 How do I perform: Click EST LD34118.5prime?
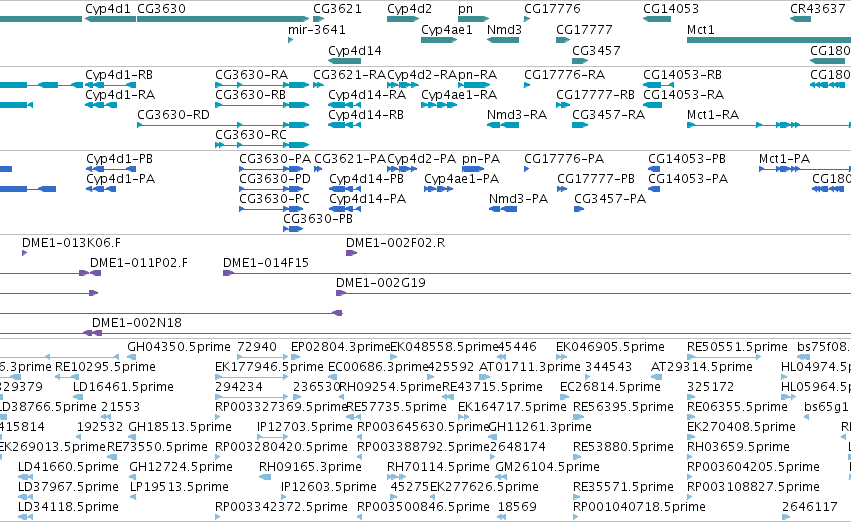[x=68, y=507]
